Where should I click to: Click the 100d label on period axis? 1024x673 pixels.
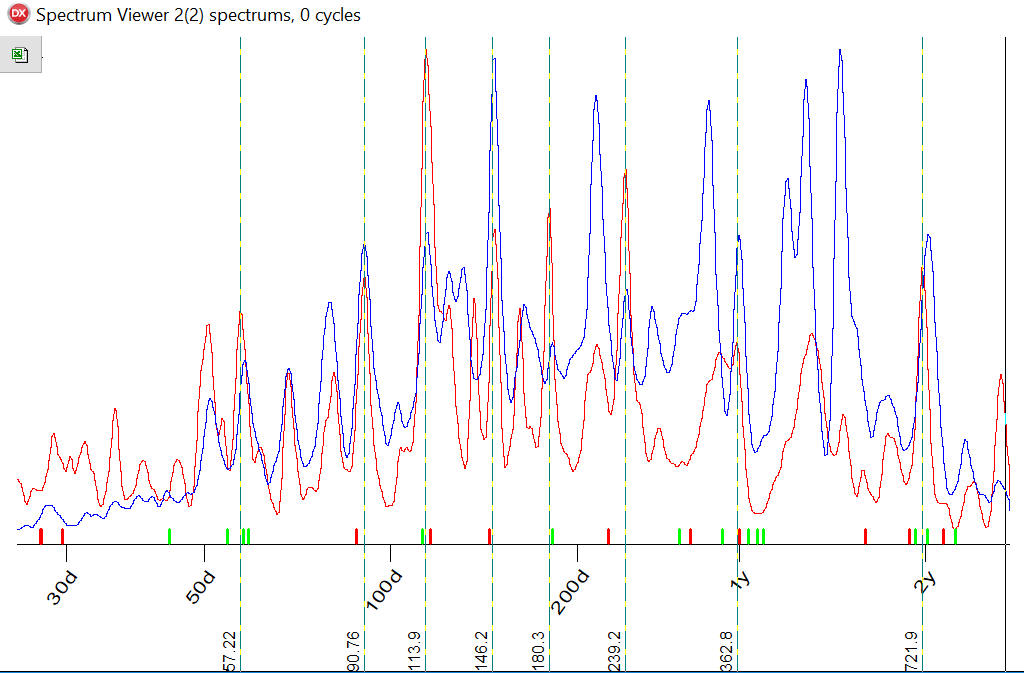pos(385,590)
